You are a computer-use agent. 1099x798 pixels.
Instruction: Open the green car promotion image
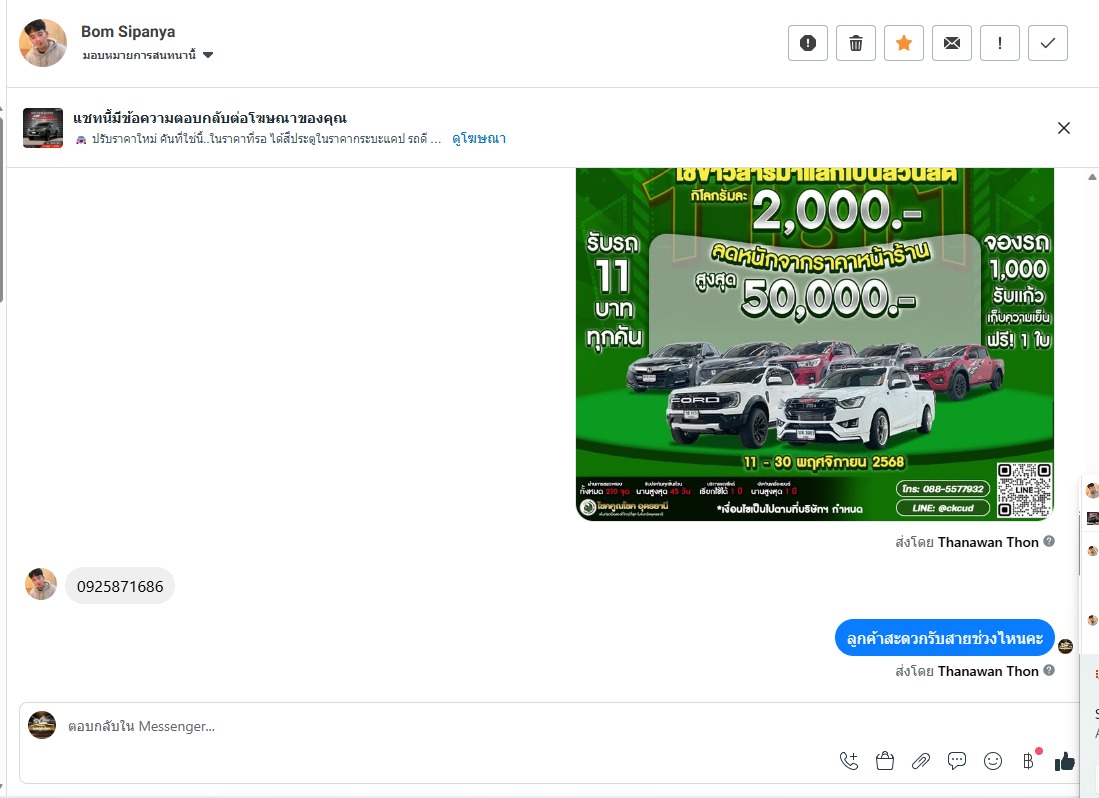[x=814, y=344]
